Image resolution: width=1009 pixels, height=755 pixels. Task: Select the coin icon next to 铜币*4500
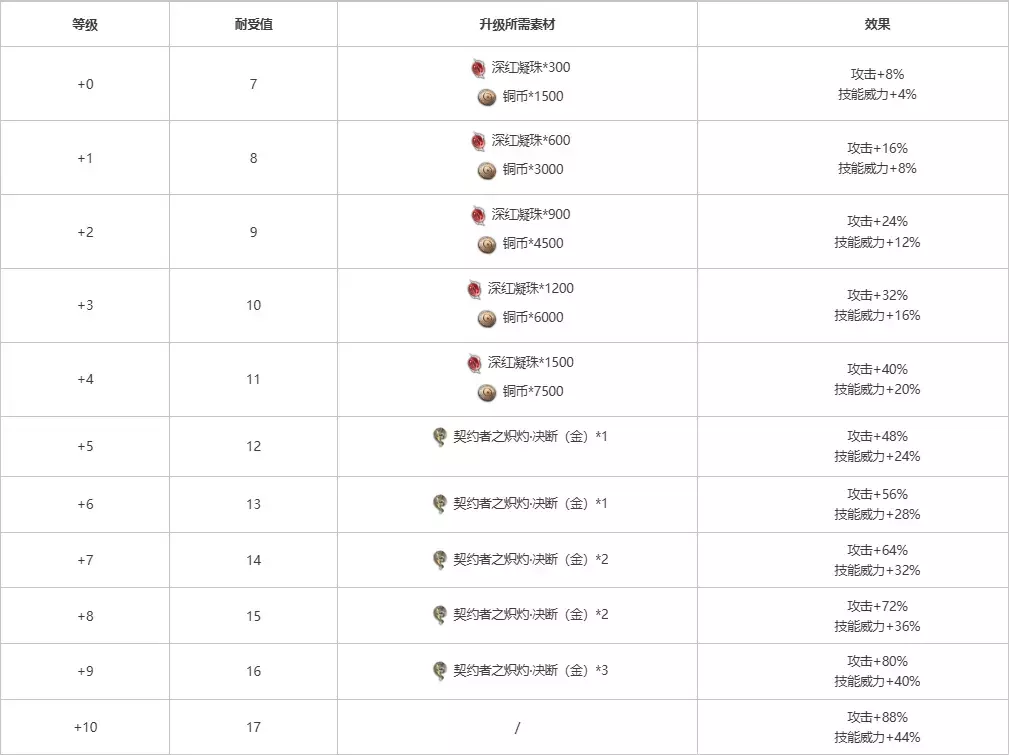pos(487,244)
